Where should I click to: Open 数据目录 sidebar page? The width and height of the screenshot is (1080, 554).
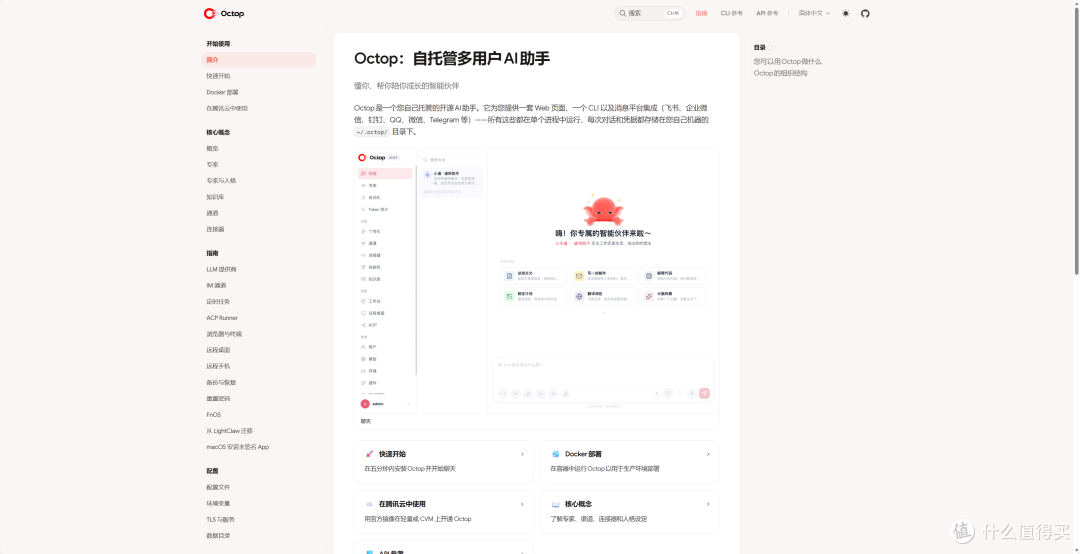click(x=218, y=535)
